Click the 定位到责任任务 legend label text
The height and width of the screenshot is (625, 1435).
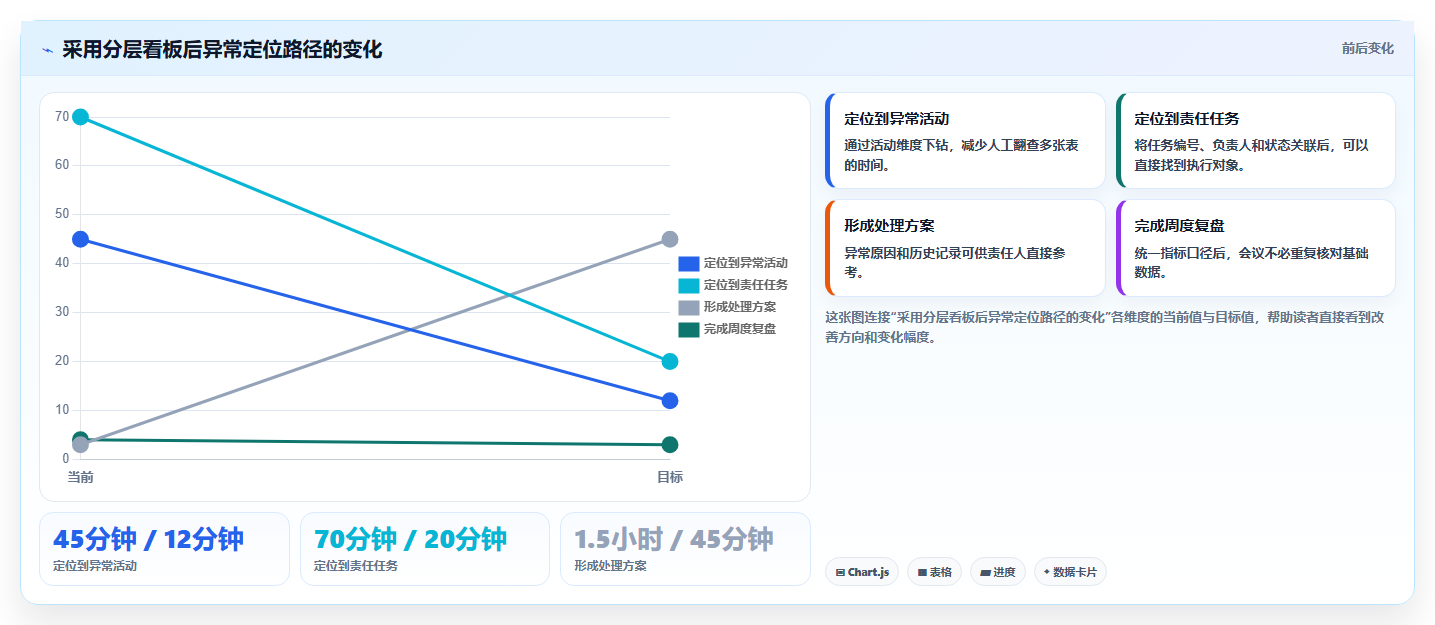(x=745, y=285)
